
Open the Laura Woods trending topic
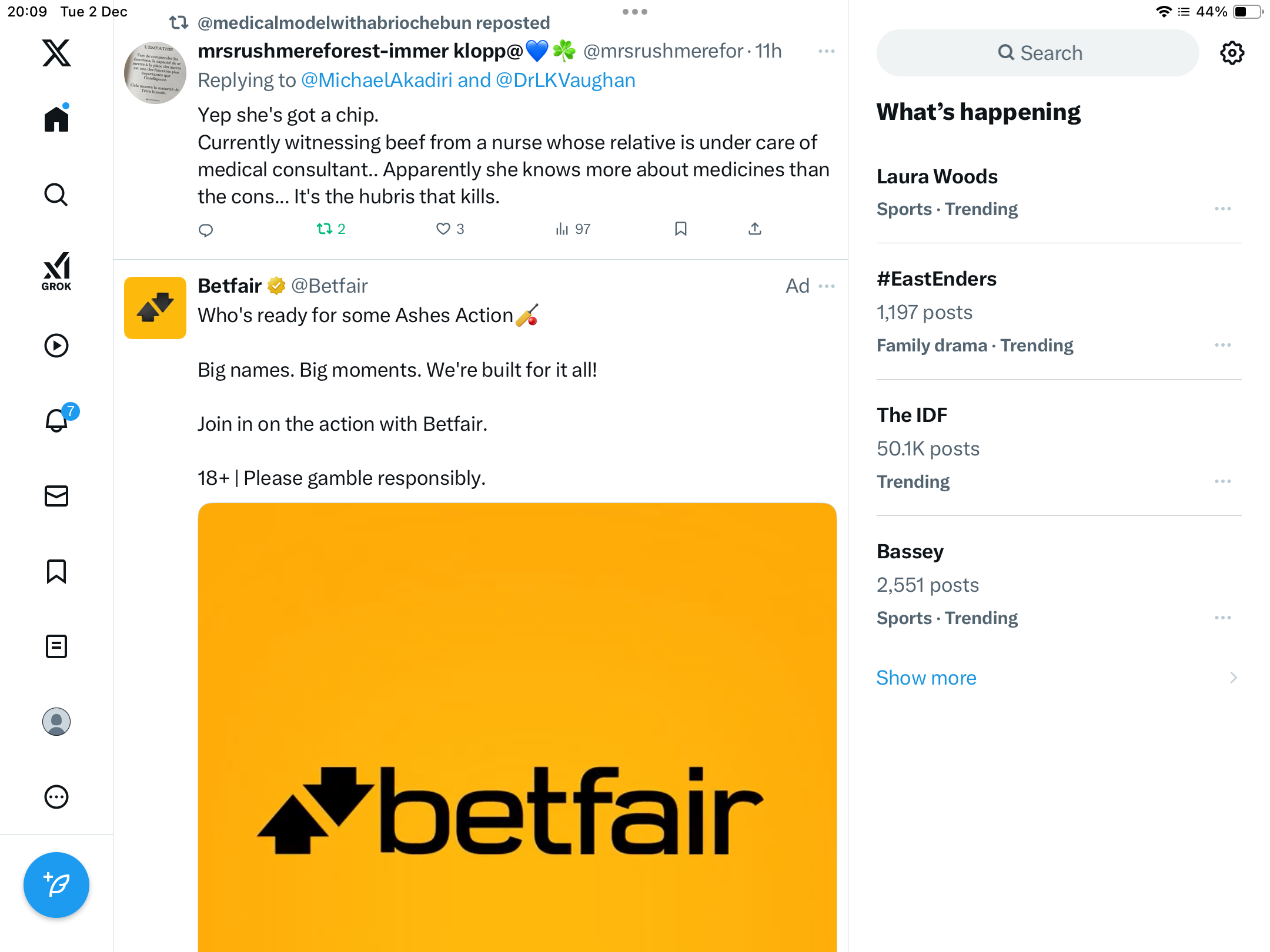(x=937, y=176)
